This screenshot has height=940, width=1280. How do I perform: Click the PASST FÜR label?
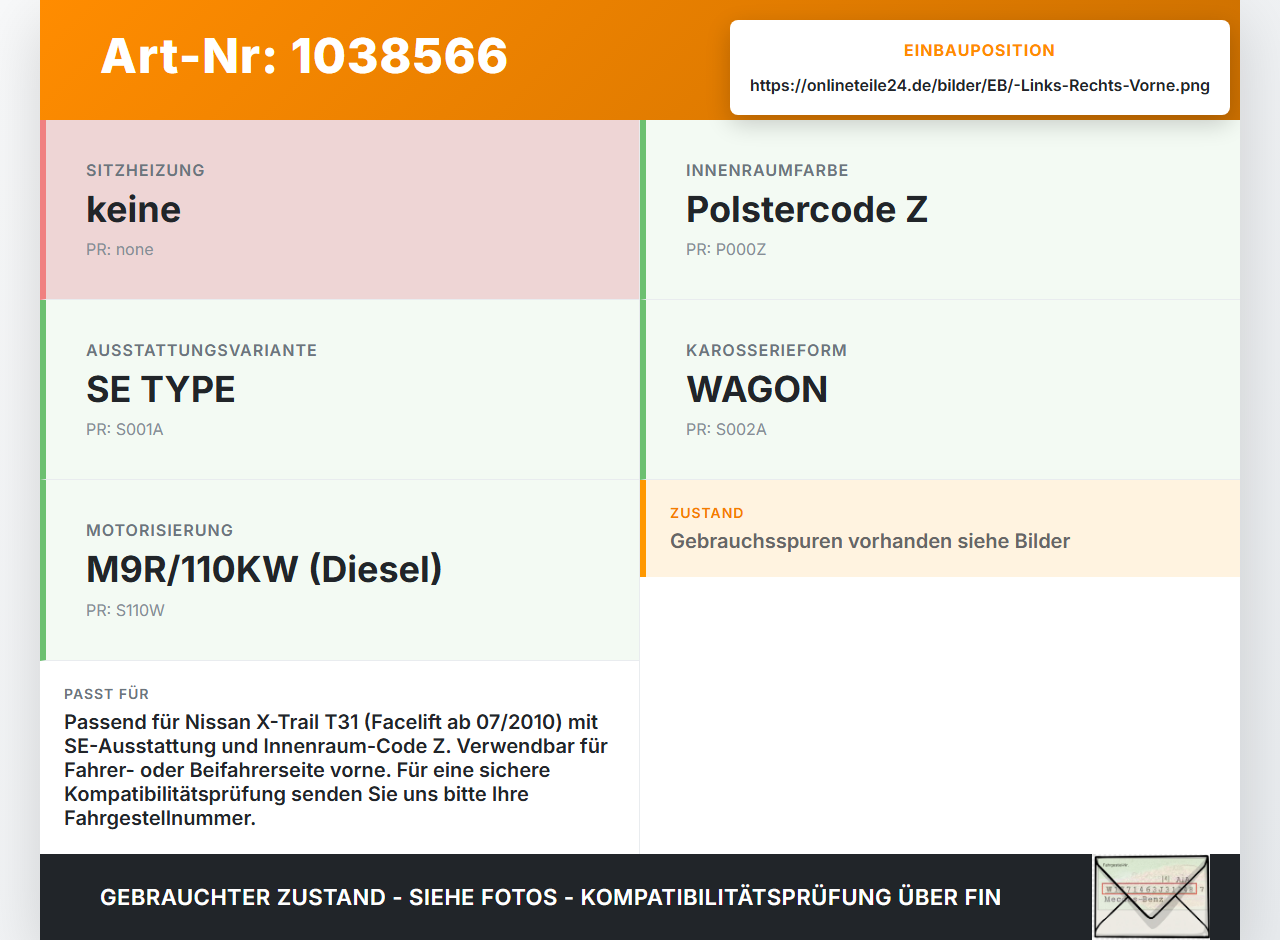(x=107, y=694)
